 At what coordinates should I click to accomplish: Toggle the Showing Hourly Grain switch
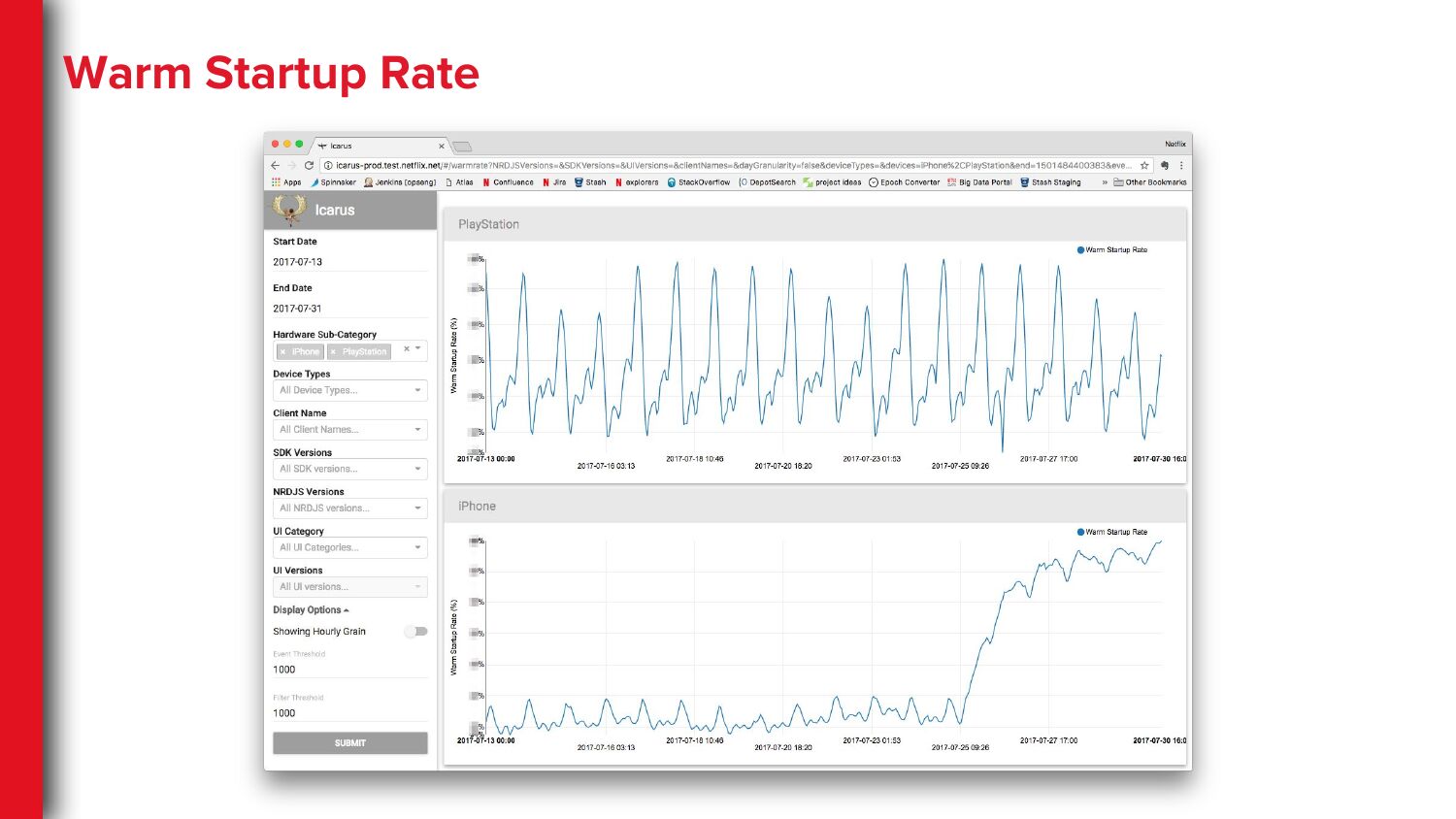click(x=415, y=632)
